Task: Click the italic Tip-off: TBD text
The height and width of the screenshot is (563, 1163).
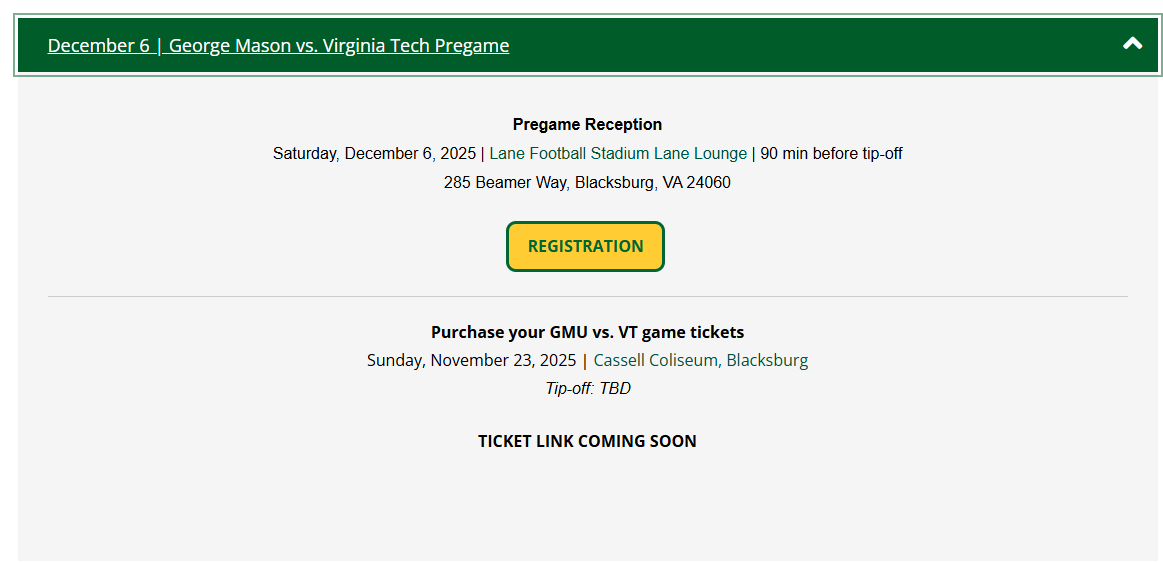Action: coord(588,388)
